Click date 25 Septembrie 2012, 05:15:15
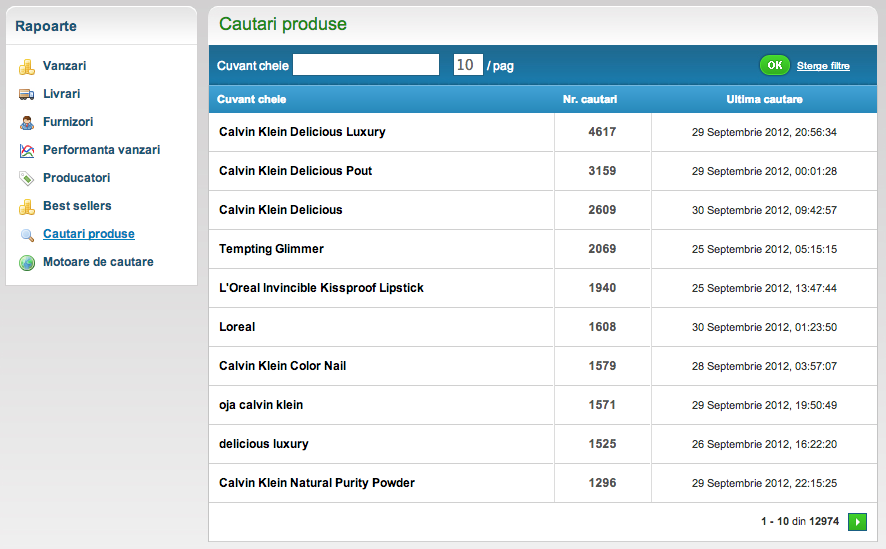The width and height of the screenshot is (886, 549). coord(765,249)
